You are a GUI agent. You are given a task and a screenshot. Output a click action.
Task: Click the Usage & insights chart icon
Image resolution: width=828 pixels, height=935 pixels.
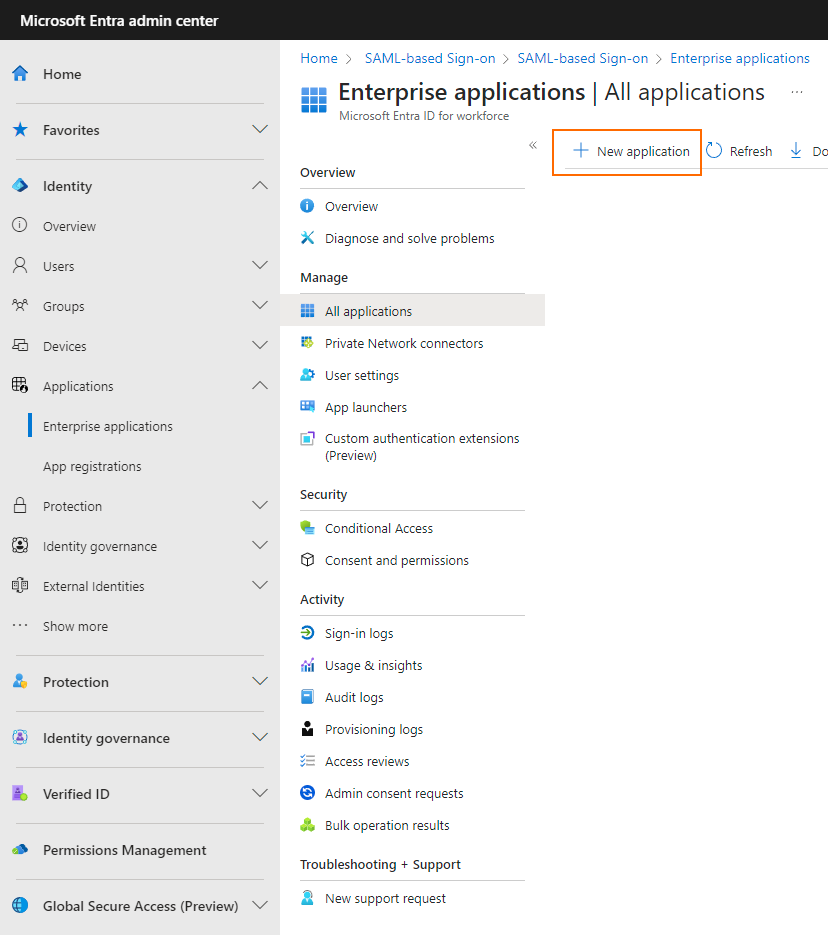point(308,665)
